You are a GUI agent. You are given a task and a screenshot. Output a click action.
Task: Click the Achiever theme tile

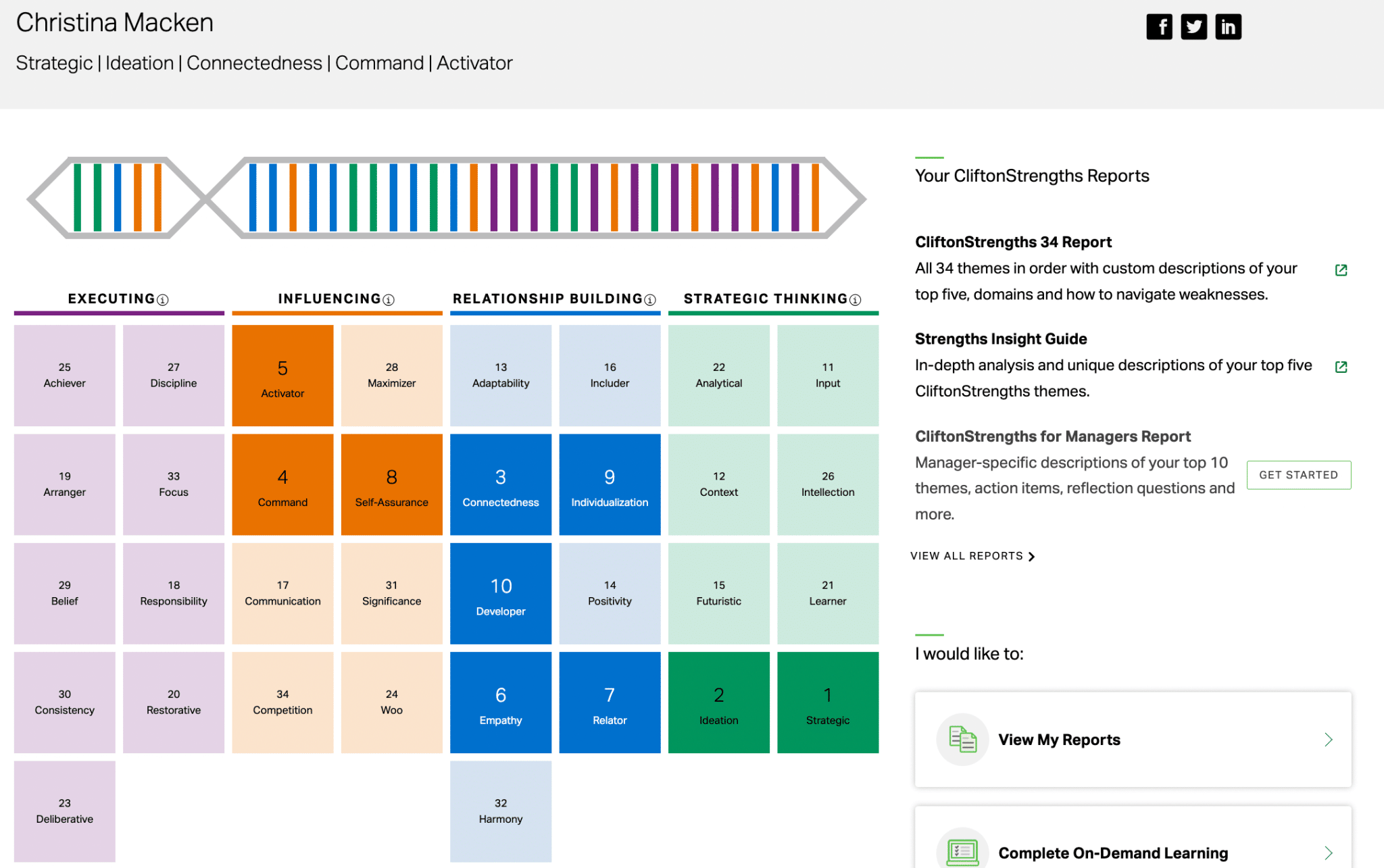coord(65,376)
